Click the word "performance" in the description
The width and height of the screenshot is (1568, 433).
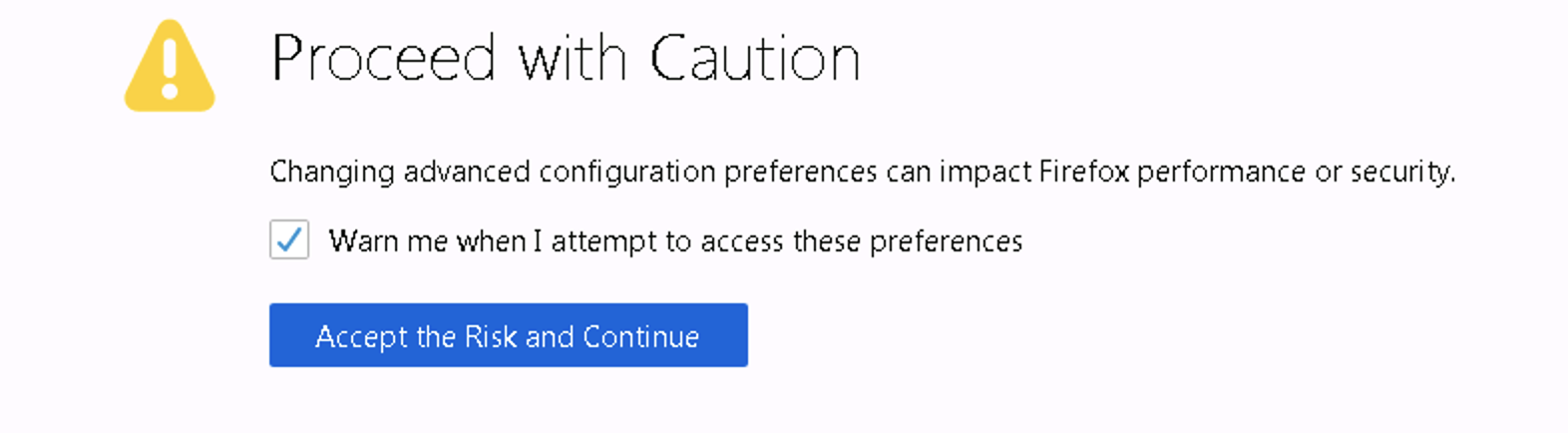tap(1221, 173)
